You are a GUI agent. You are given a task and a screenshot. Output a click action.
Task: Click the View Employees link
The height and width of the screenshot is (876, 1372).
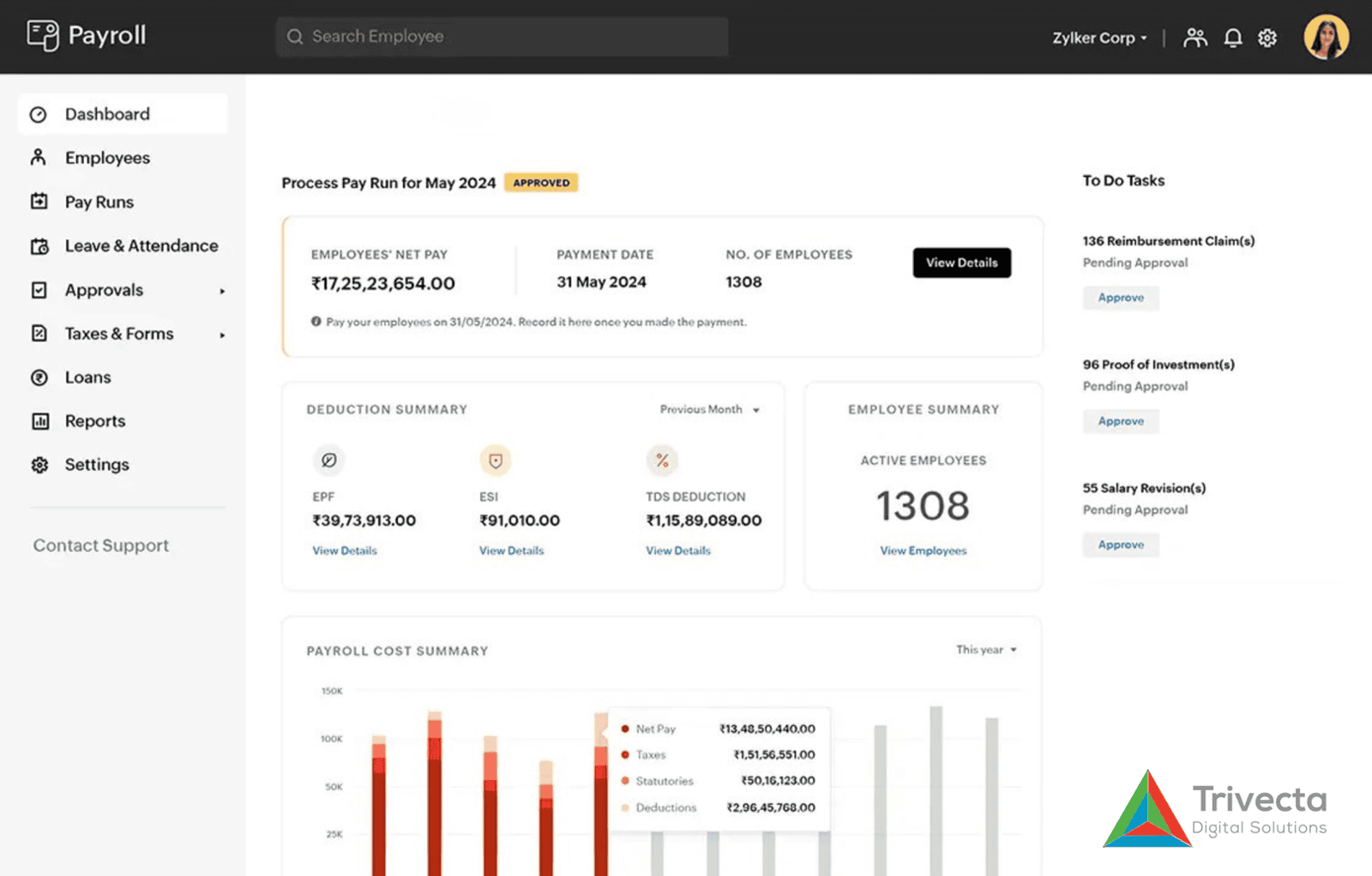[x=923, y=551]
